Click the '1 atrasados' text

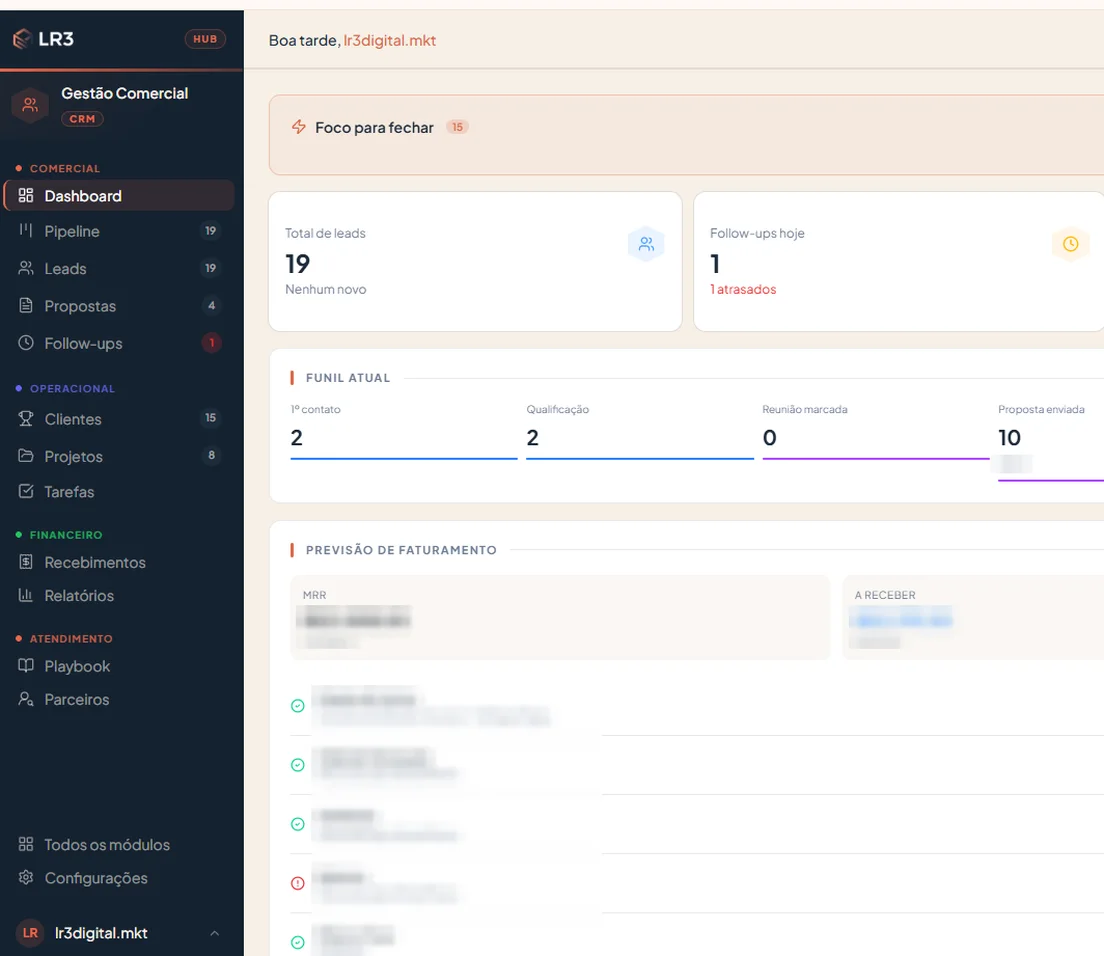click(743, 289)
